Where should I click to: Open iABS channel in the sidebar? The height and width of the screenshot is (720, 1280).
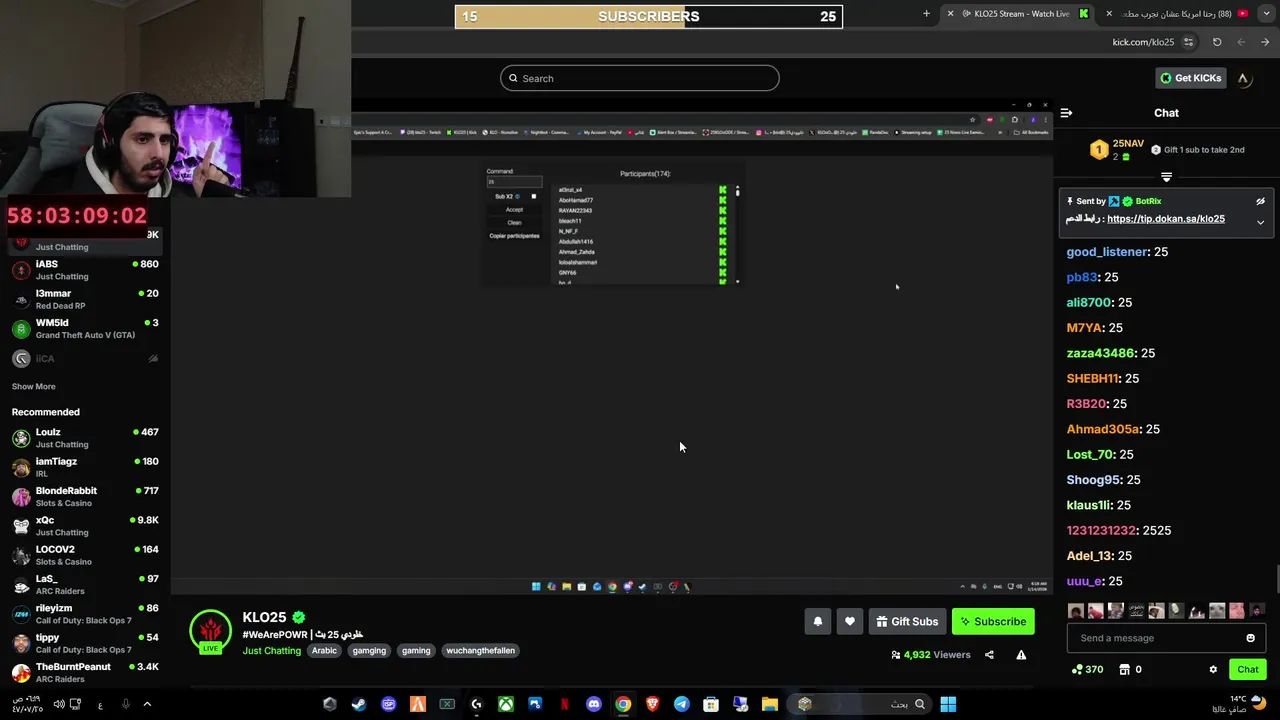point(85,270)
